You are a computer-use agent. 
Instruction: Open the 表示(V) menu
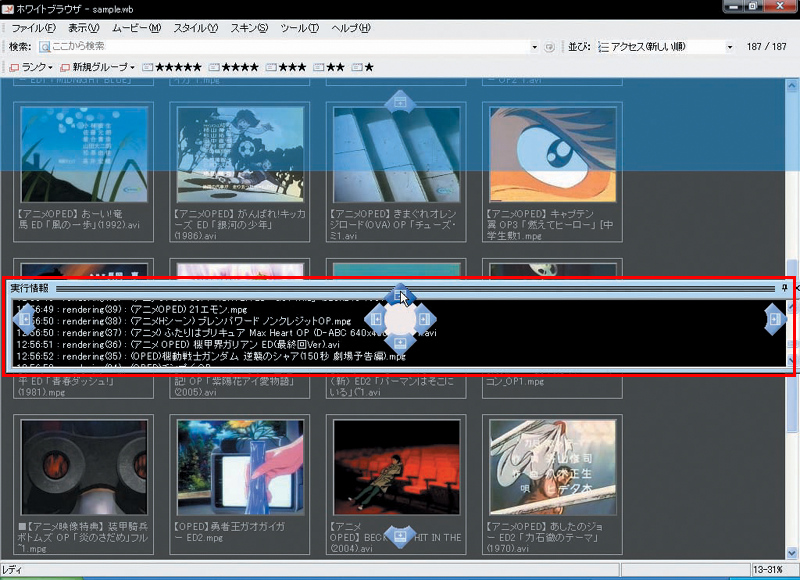click(84, 28)
